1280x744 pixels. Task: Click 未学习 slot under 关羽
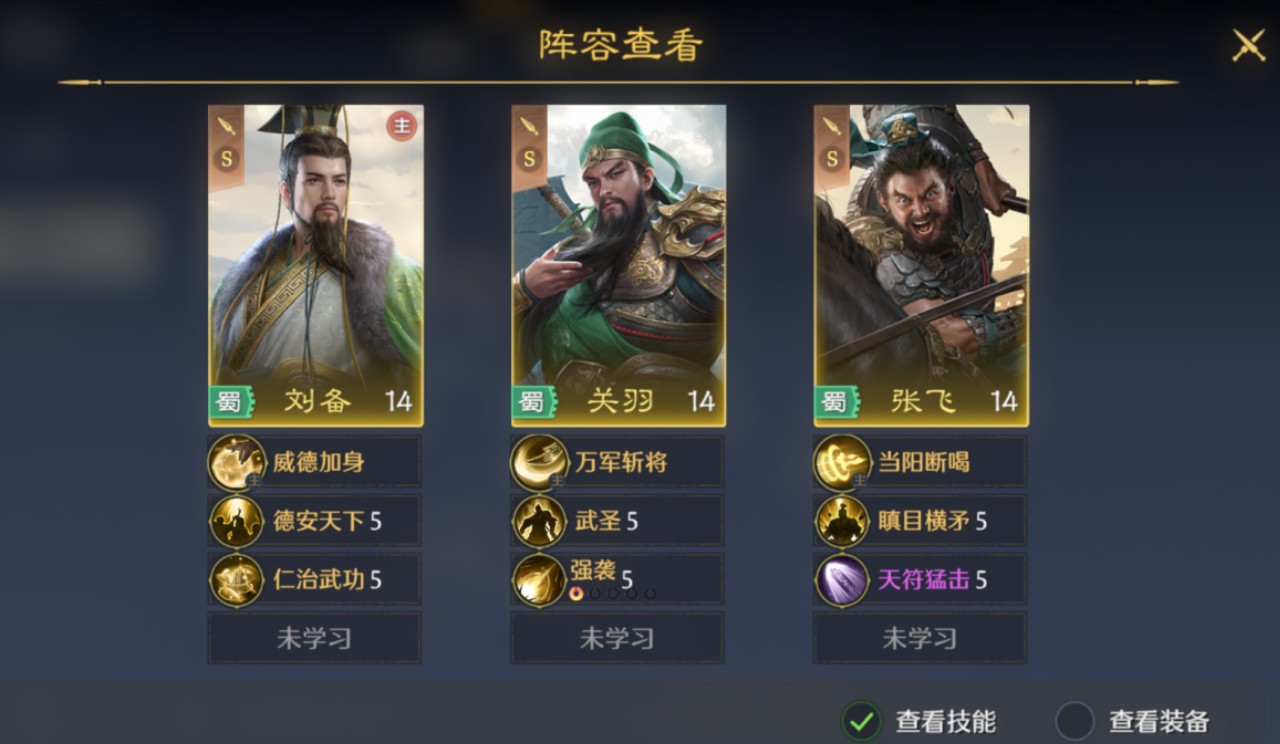(x=617, y=638)
